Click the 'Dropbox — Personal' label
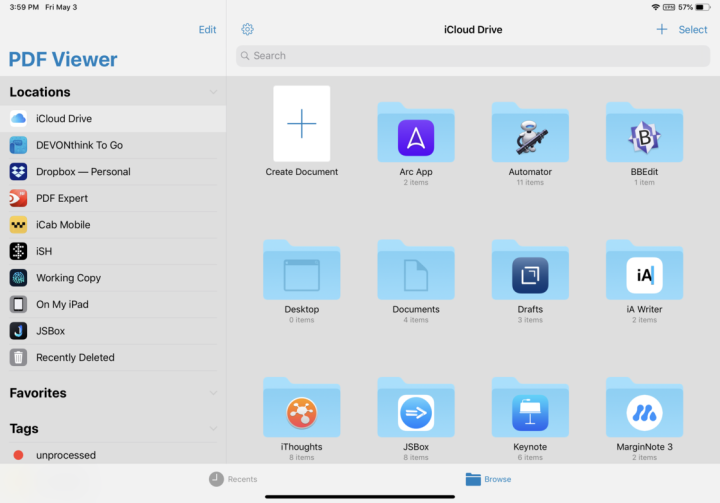 tap(83, 172)
